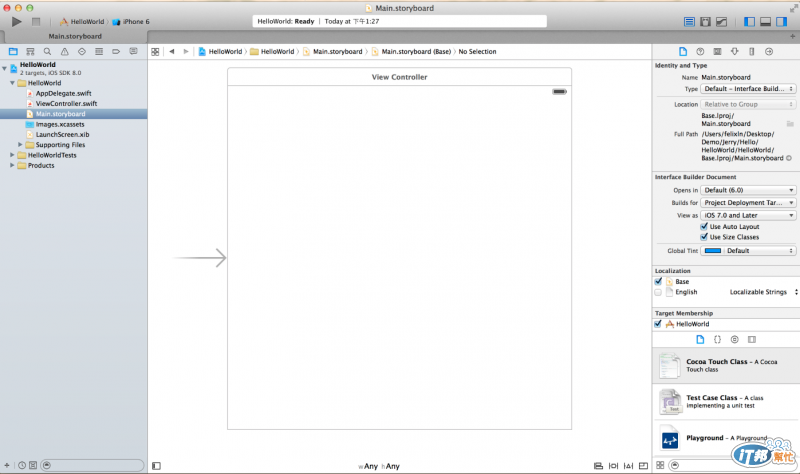Go back in editor history
The image size is (800, 474).
tap(172, 52)
